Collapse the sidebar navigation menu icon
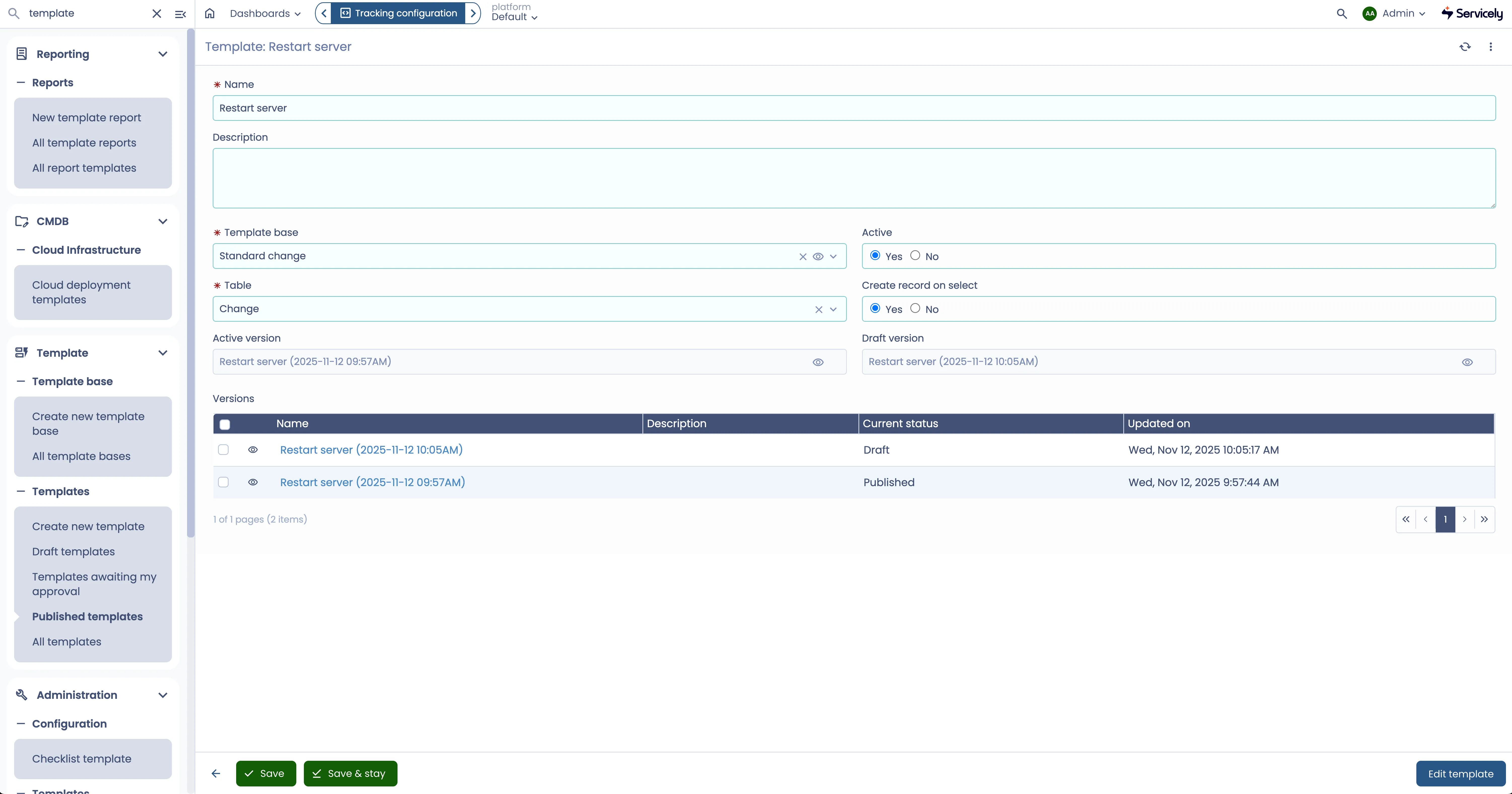The width and height of the screenshot is (1512, 794). 180,14
